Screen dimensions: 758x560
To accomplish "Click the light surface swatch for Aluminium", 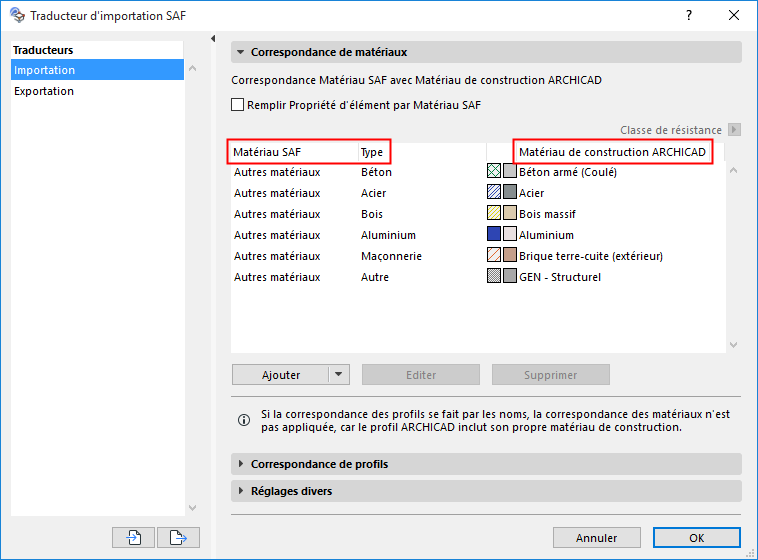I will pyautogui.click(x=510, y=234).
